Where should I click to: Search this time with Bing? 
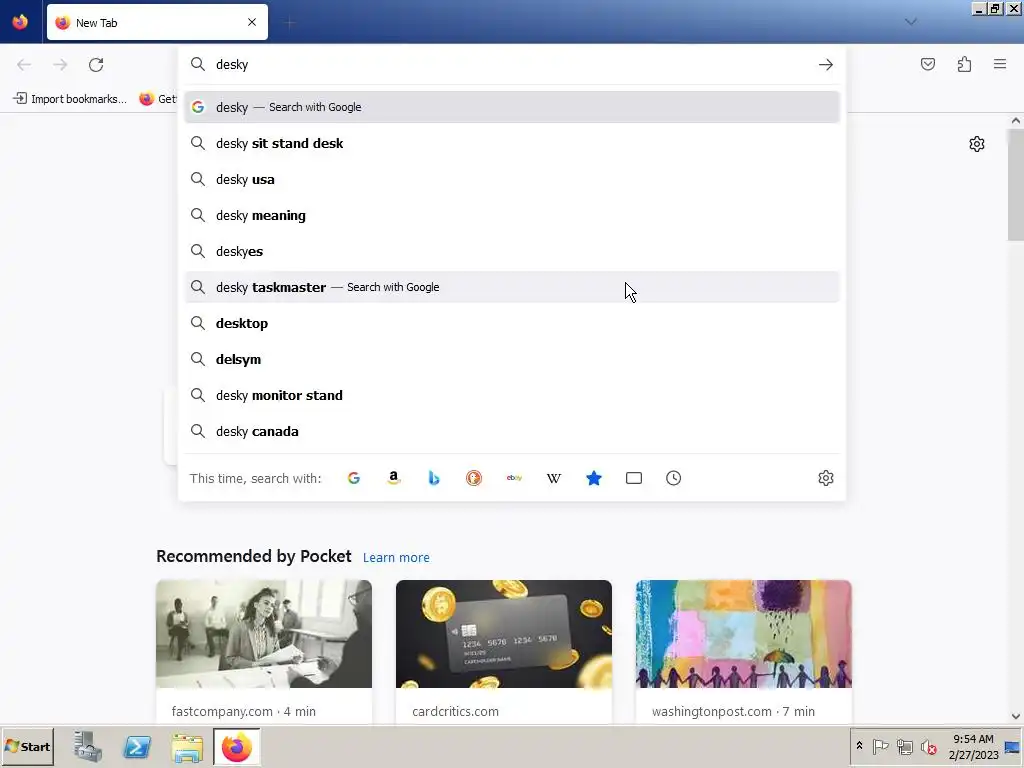434,478
